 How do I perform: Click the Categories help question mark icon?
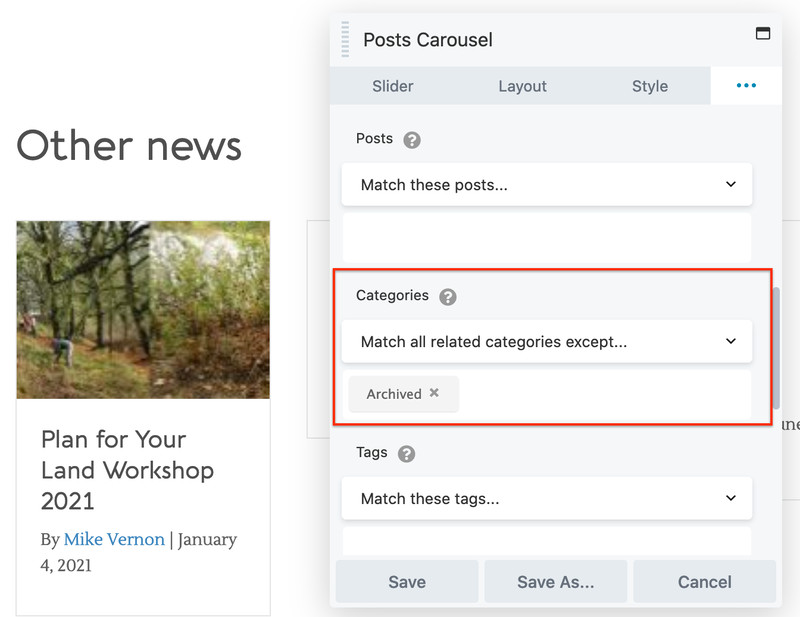[448, 297]
